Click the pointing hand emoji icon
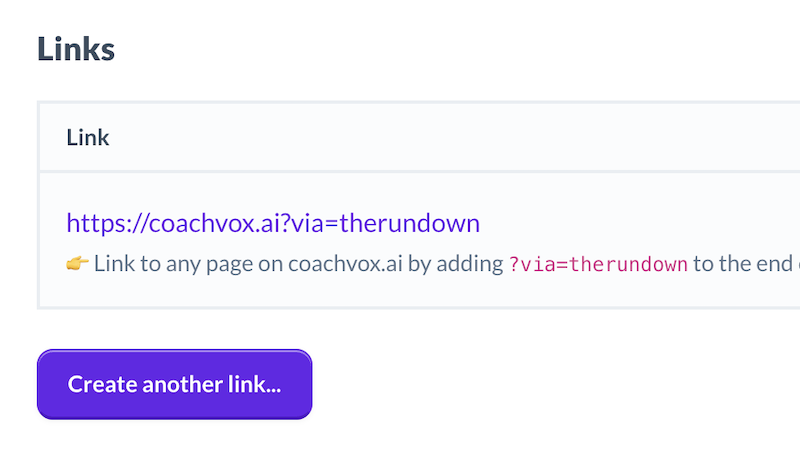The image size is (800, 455). point(77,264)
